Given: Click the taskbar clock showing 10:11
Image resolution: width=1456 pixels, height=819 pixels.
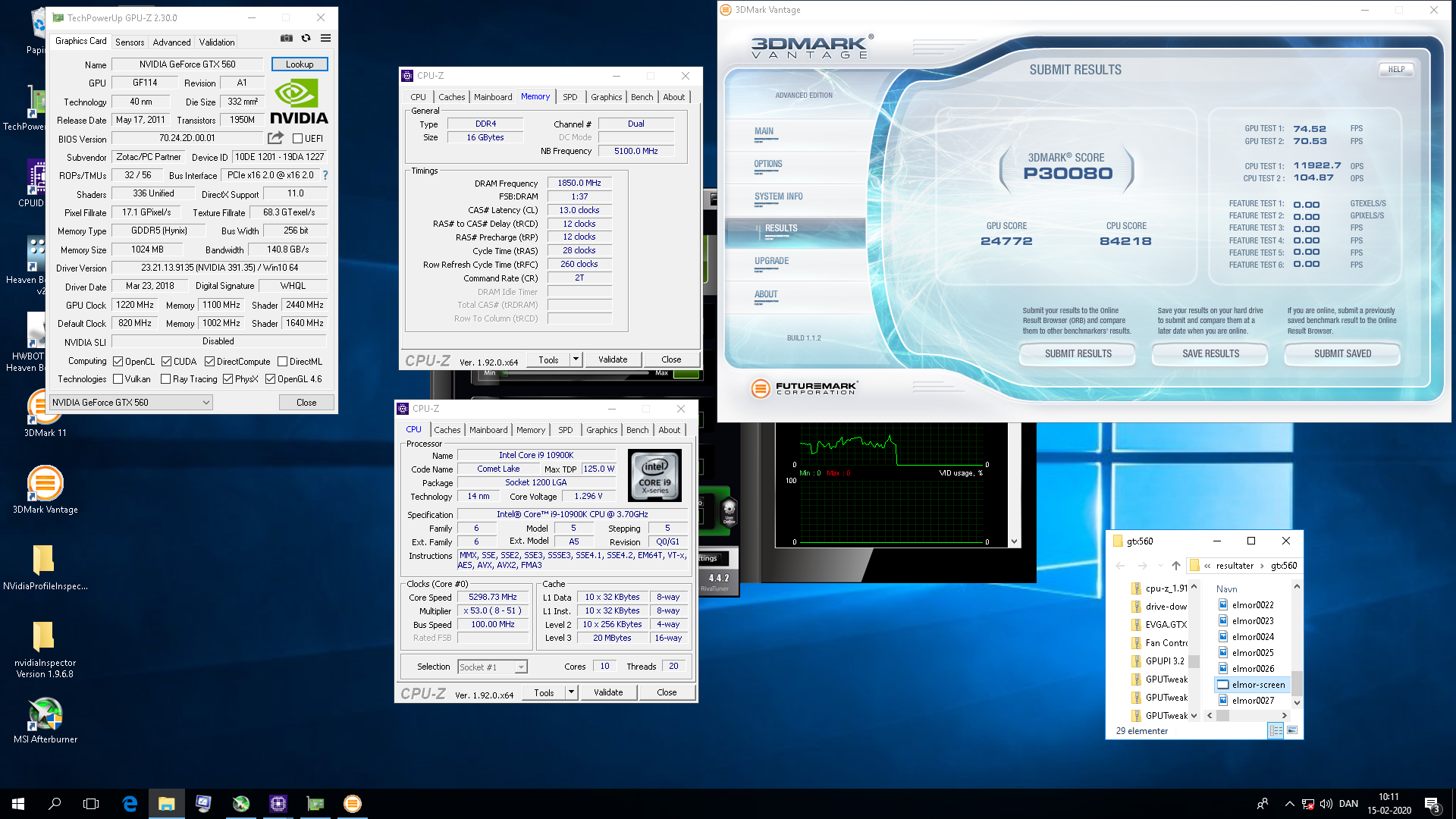Looking at the screenshot, I should point(1389,804).
